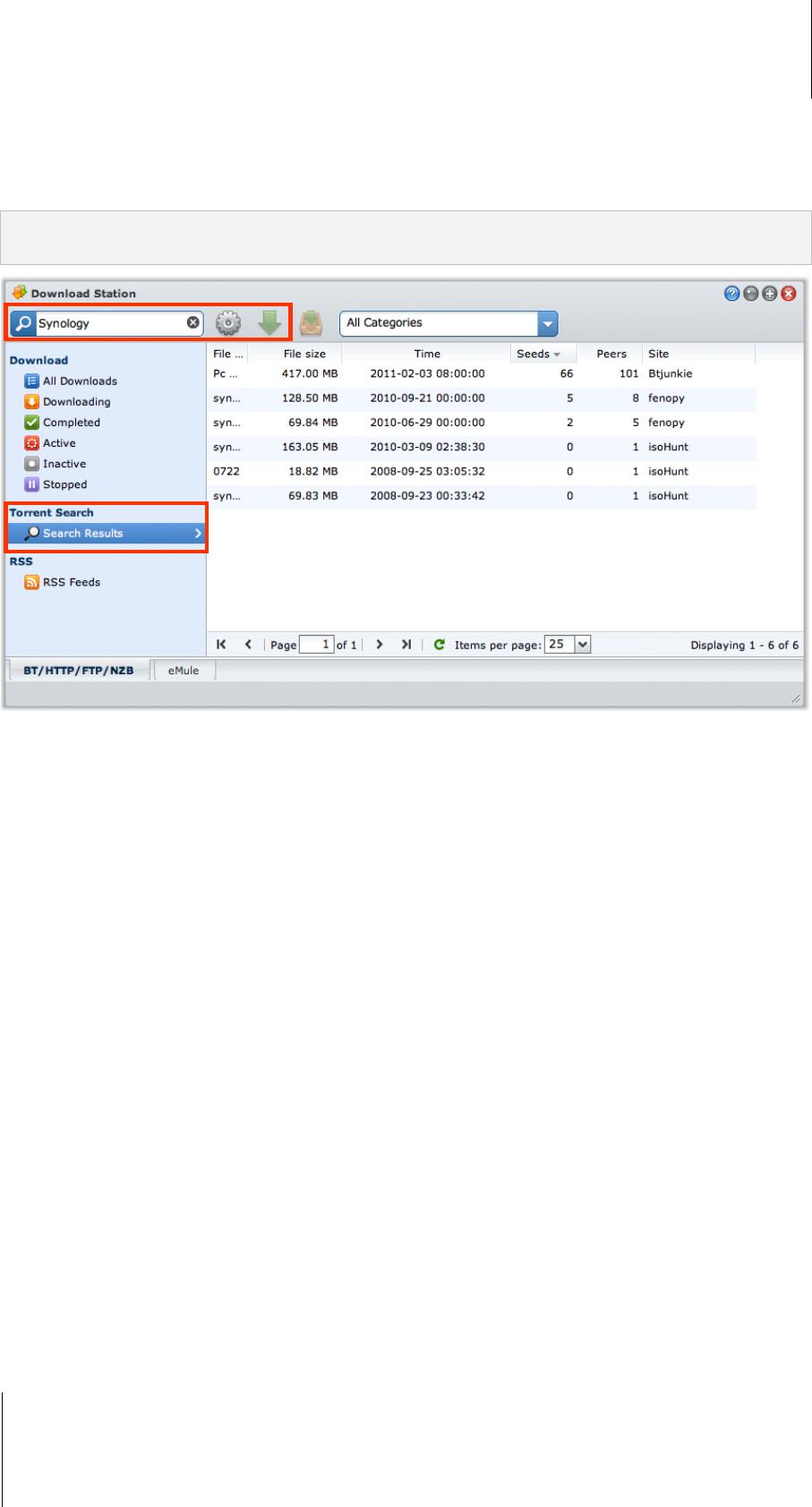Switch to eMule tab
This screenshot has width=812, height=1507.
[184, 670]
